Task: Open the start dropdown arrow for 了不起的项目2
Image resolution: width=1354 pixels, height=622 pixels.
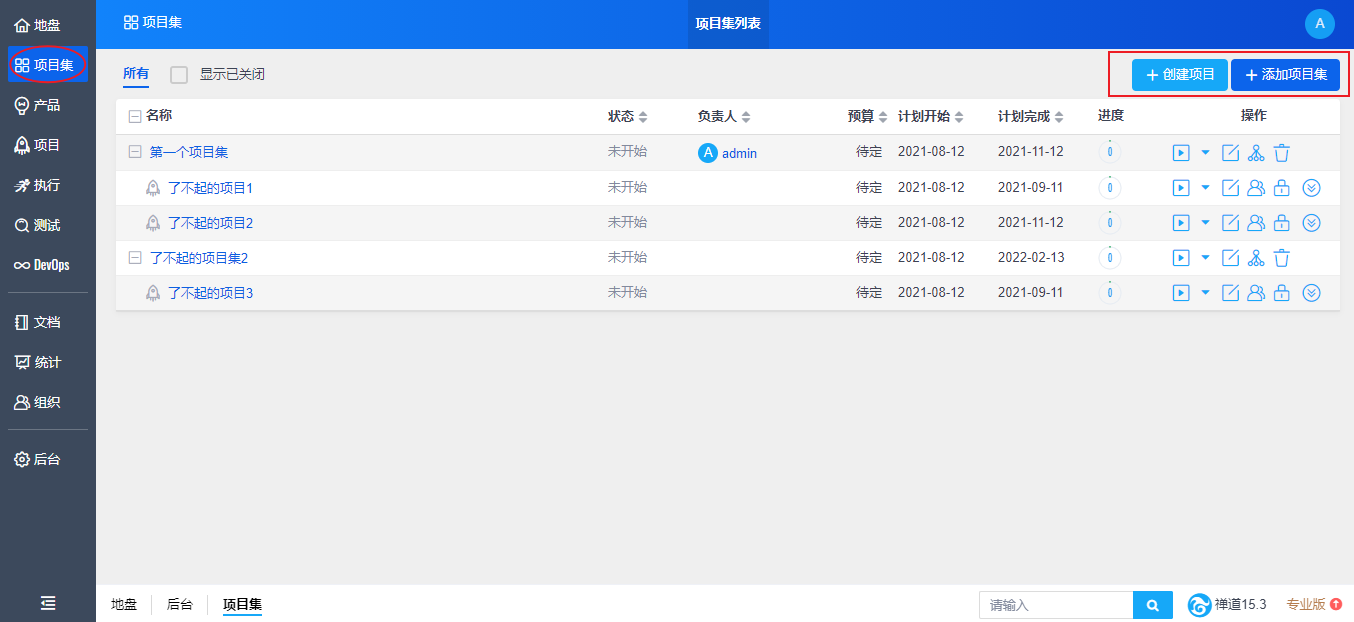Action: 1205,223
